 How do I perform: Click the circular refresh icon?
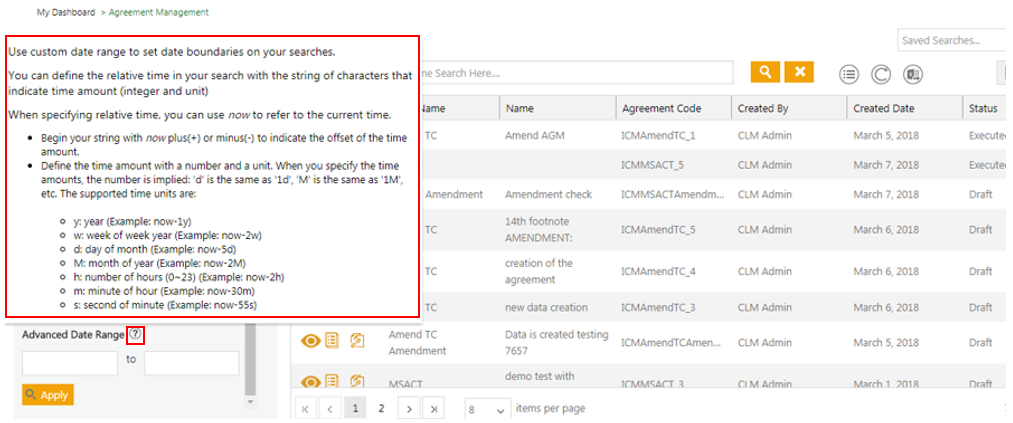click(x=881, y=74)
